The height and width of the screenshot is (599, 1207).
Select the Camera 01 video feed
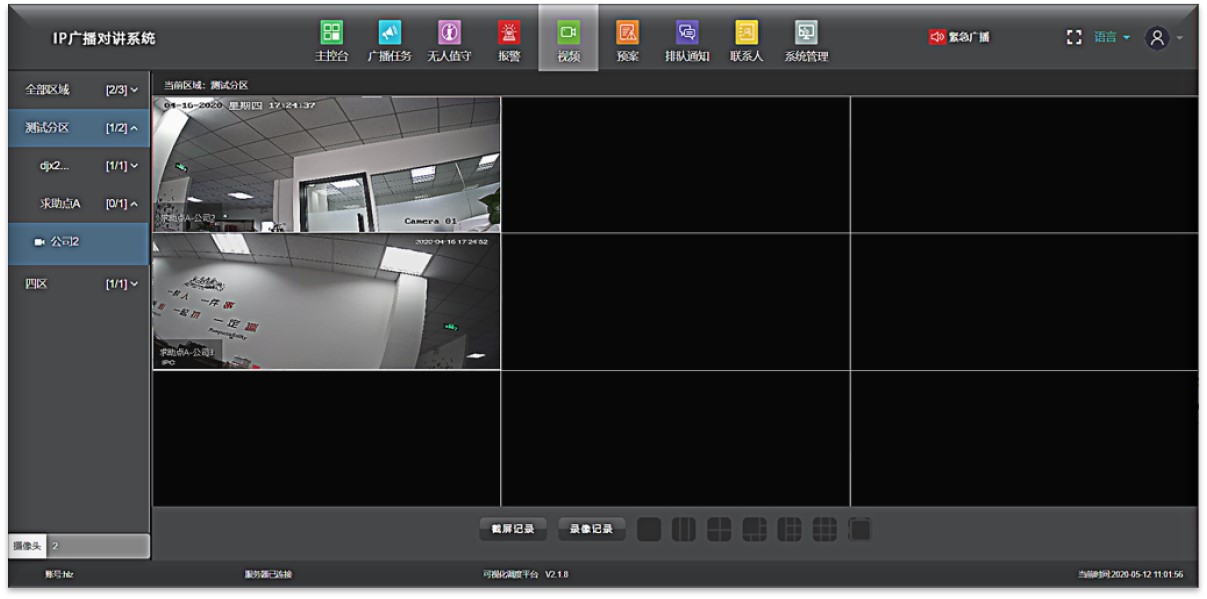pos(326,165)
